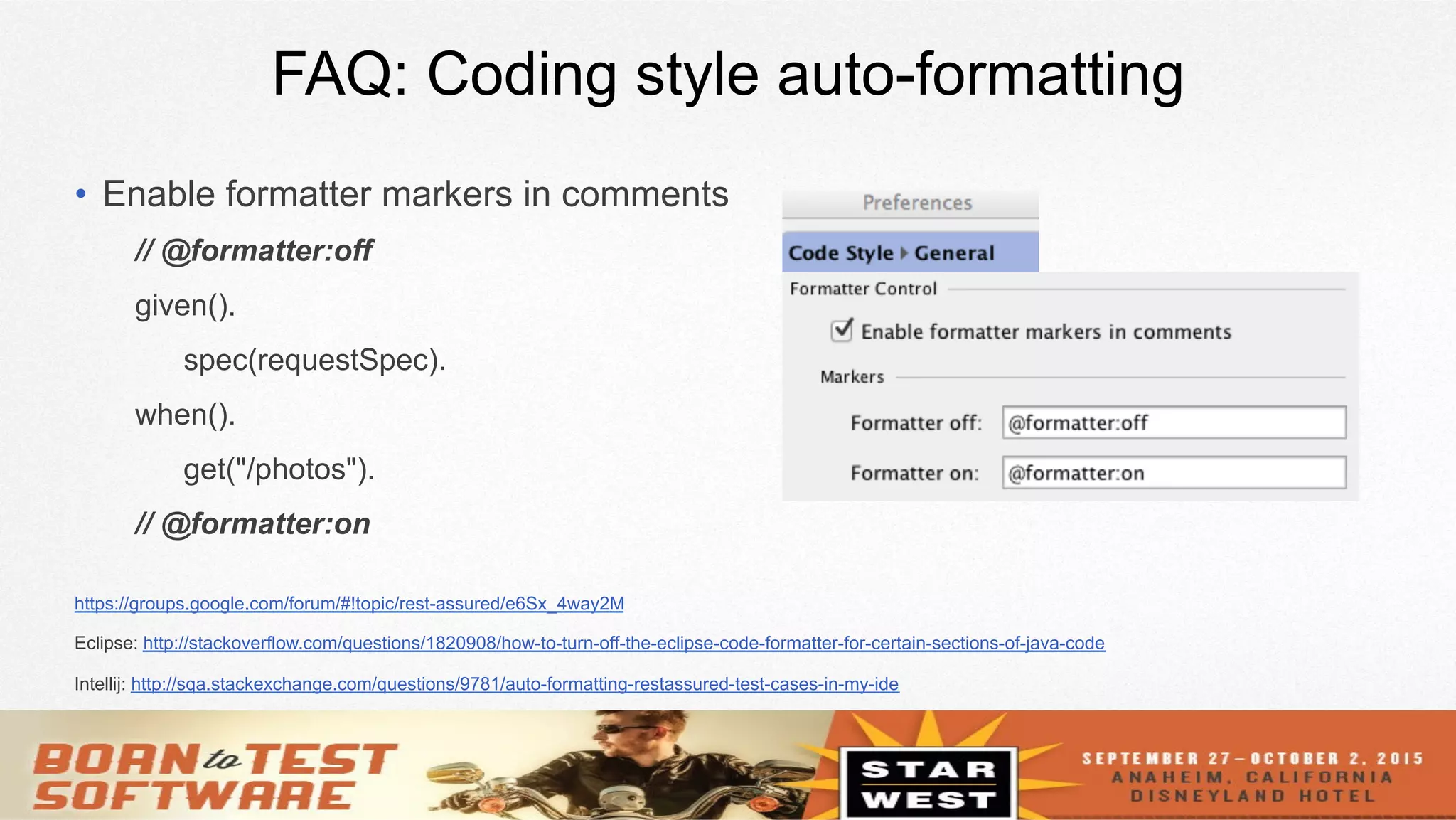Click the Formatter off input field
The height and width of the screenshot is (820, 1456).
click(x=1173, y=422)
